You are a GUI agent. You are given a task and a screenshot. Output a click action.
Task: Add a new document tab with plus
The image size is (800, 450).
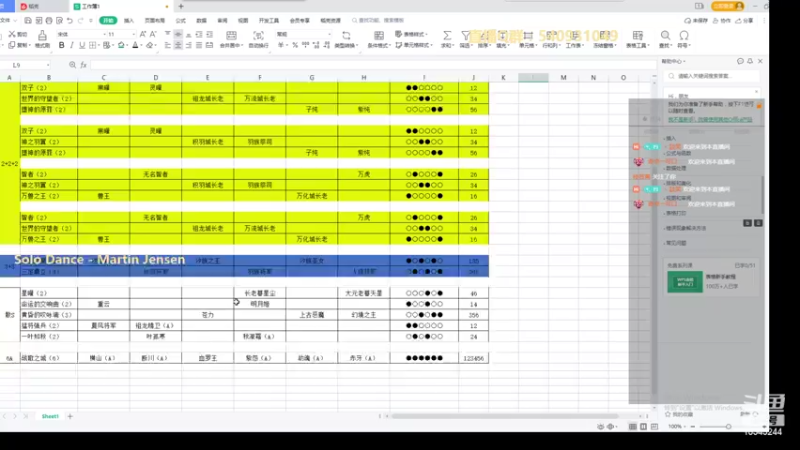(x=181, y=7)
